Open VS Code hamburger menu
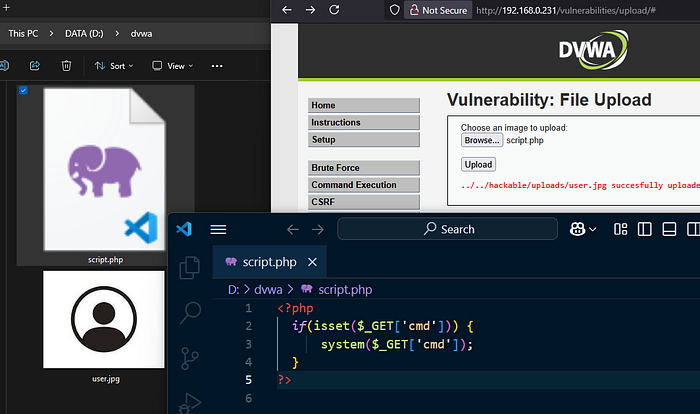 pyautogui.click(x=218, y=230)
